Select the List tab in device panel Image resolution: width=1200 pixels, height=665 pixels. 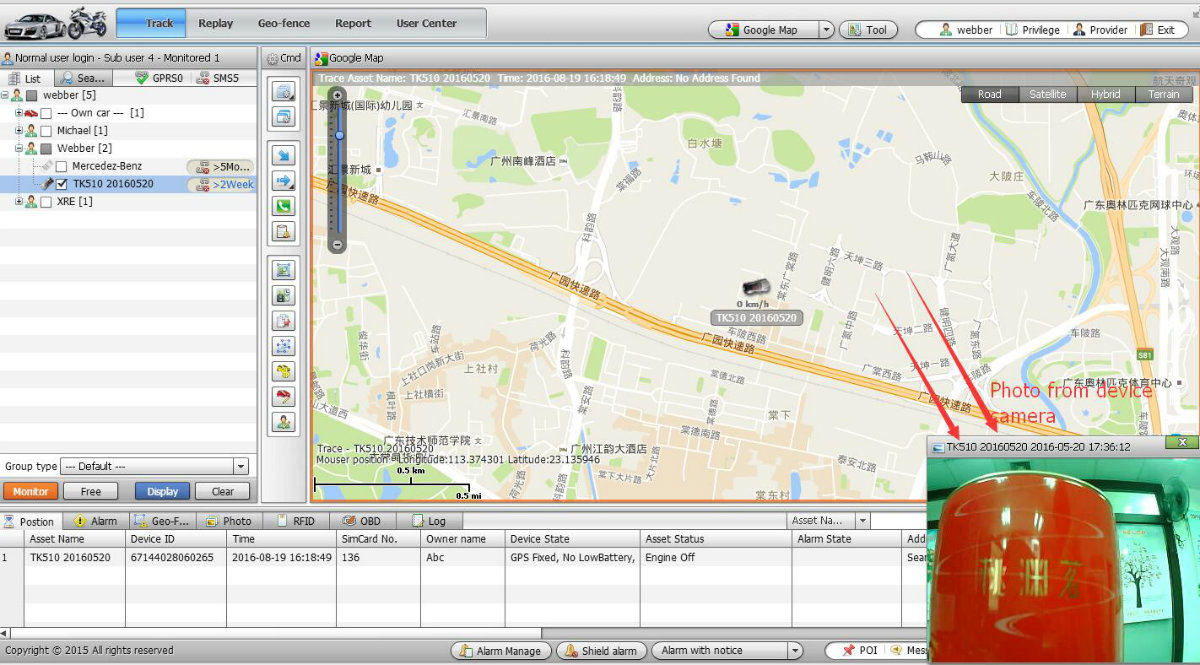pyautogui.click(x=25, y=78)
